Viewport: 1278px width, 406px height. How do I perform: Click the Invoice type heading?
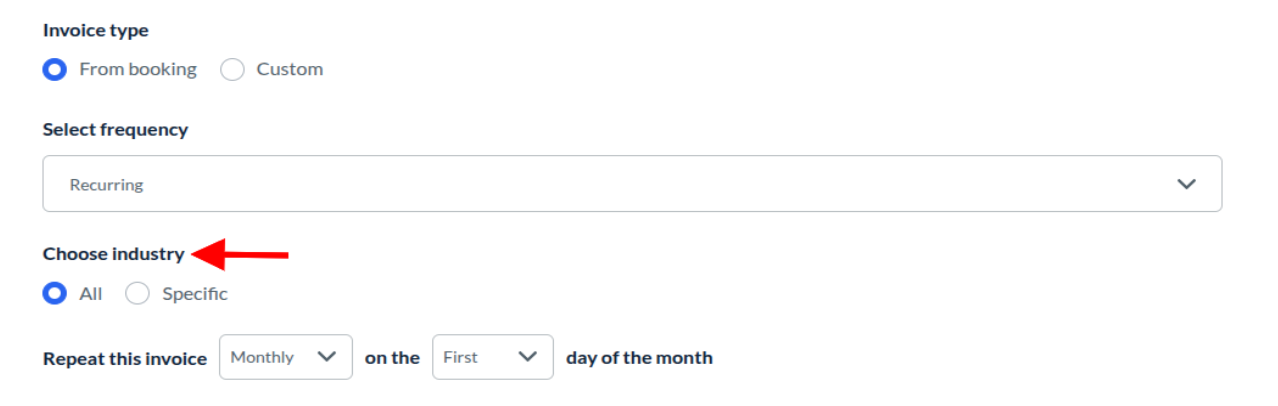tap(96, 31)
